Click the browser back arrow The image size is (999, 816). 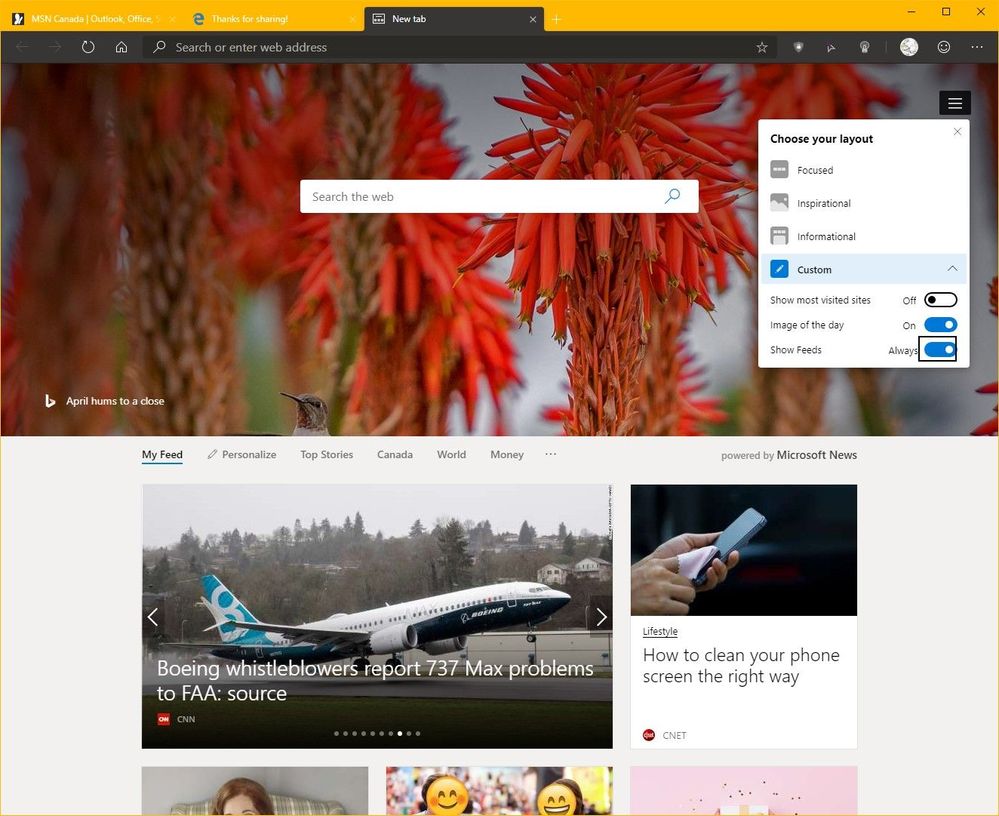pos(22,47)
